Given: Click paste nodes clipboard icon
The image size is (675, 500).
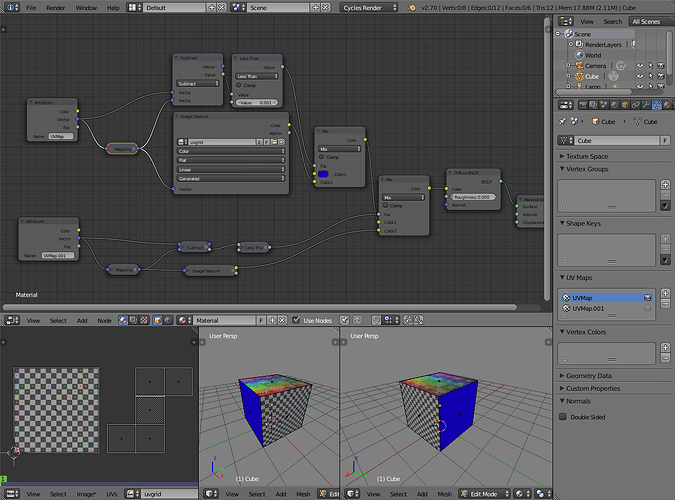Looking at the screenshot, I should click(x=418, y=320).
